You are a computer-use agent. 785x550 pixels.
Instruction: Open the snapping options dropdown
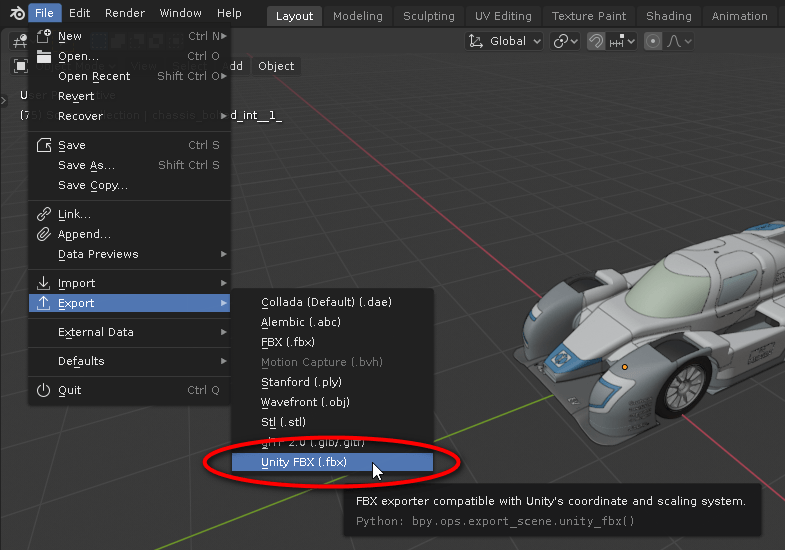click(x=622, y=41)
